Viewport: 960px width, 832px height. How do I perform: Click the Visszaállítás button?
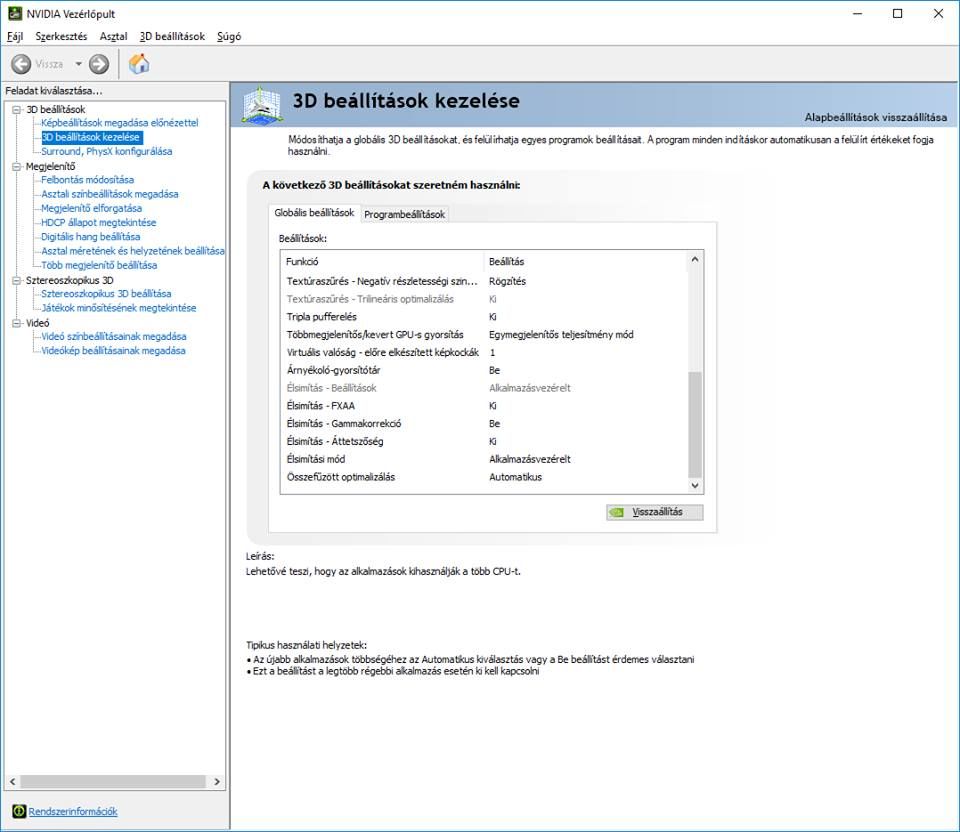[x=654, y=512]
